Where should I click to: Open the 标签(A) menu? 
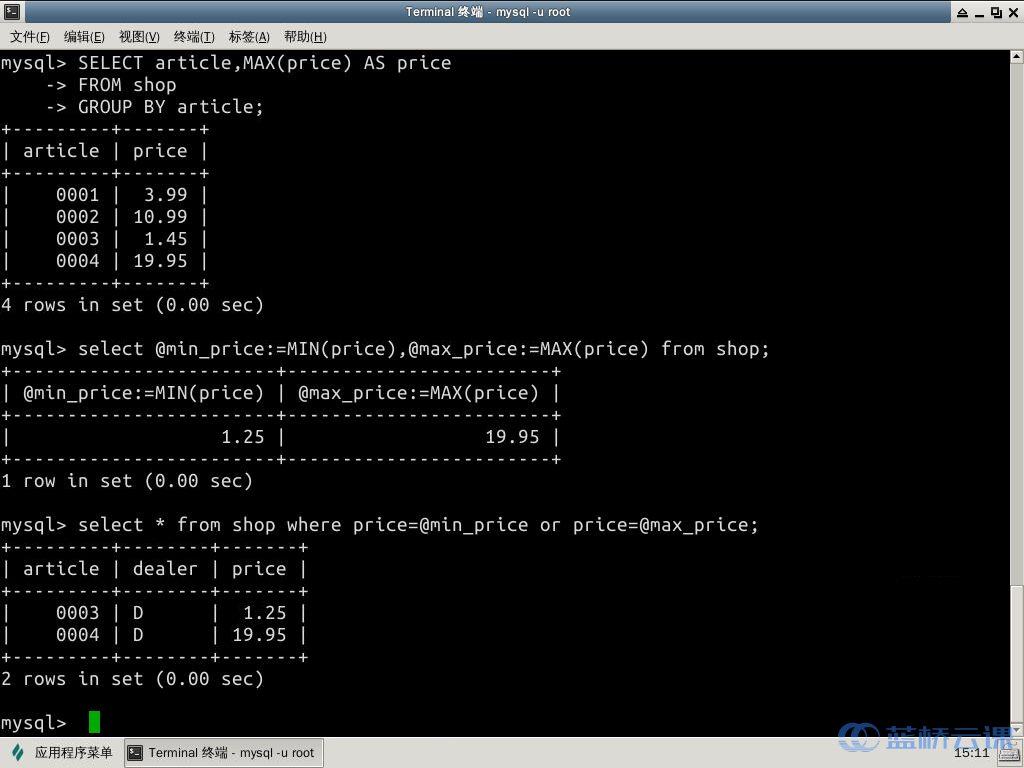249,37
